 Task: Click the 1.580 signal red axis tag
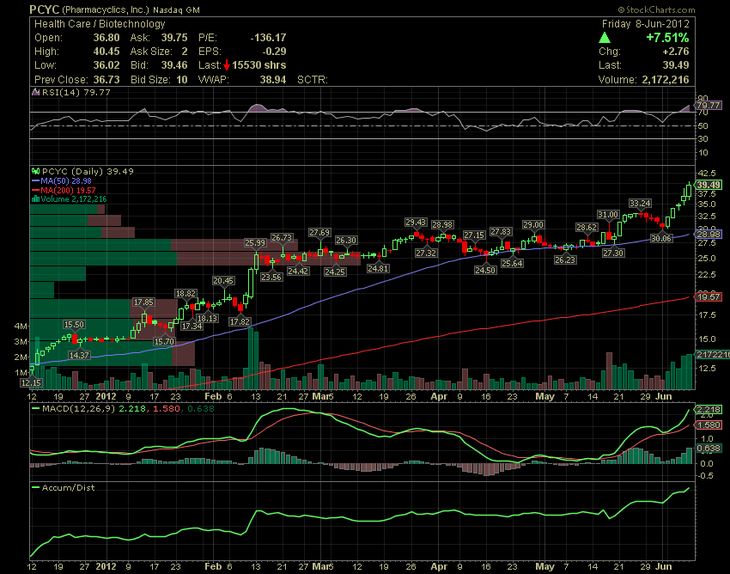pyautogui.click(x=709, y=425)
